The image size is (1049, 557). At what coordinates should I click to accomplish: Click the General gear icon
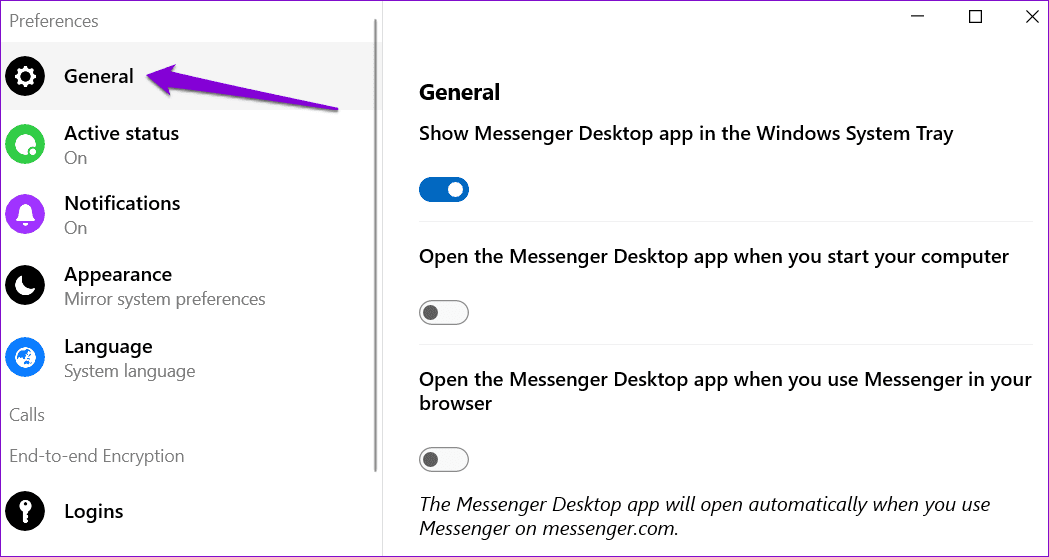coord(25,76)
